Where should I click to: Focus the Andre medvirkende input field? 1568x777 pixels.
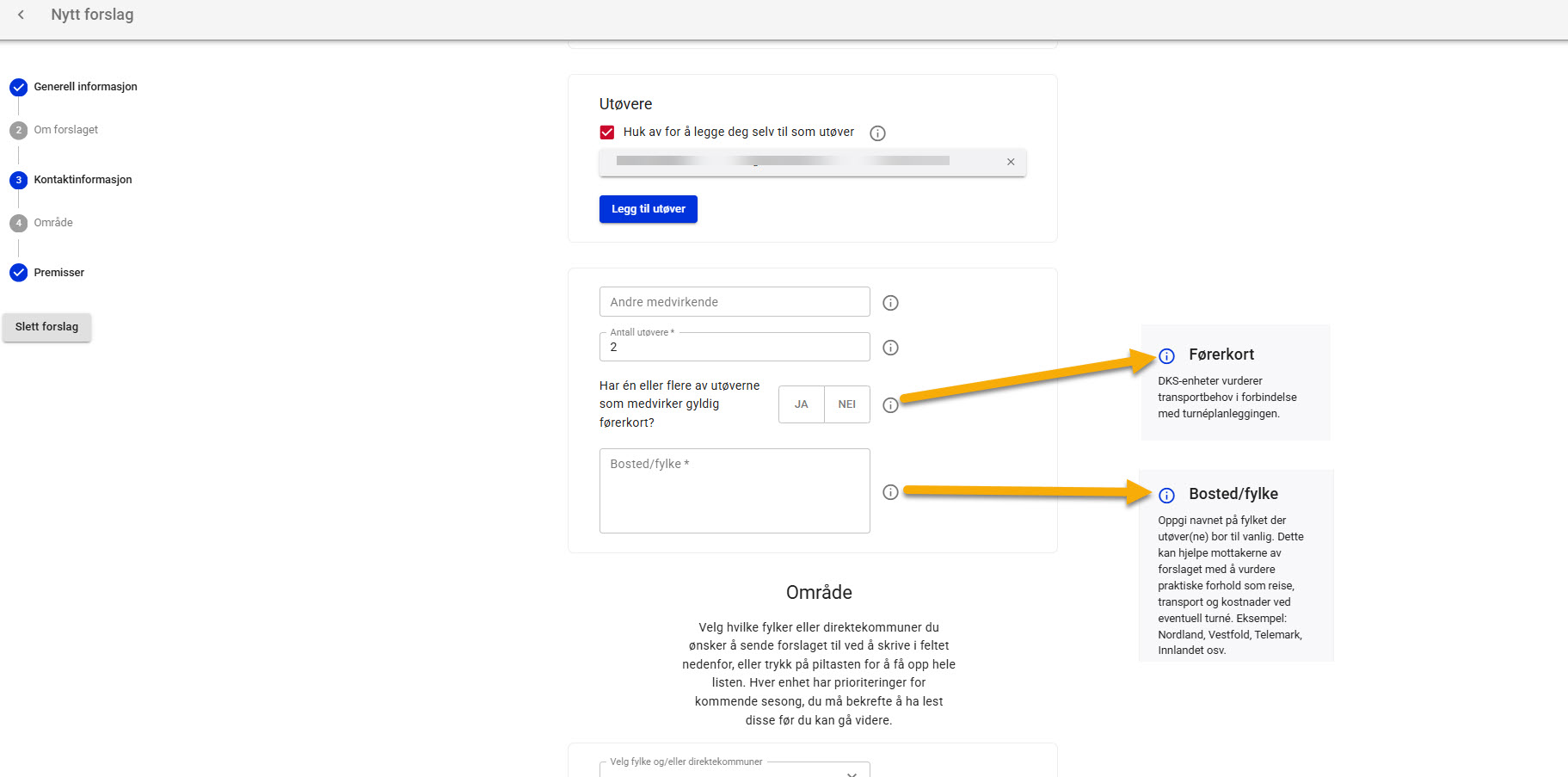(x=734, y=302)
